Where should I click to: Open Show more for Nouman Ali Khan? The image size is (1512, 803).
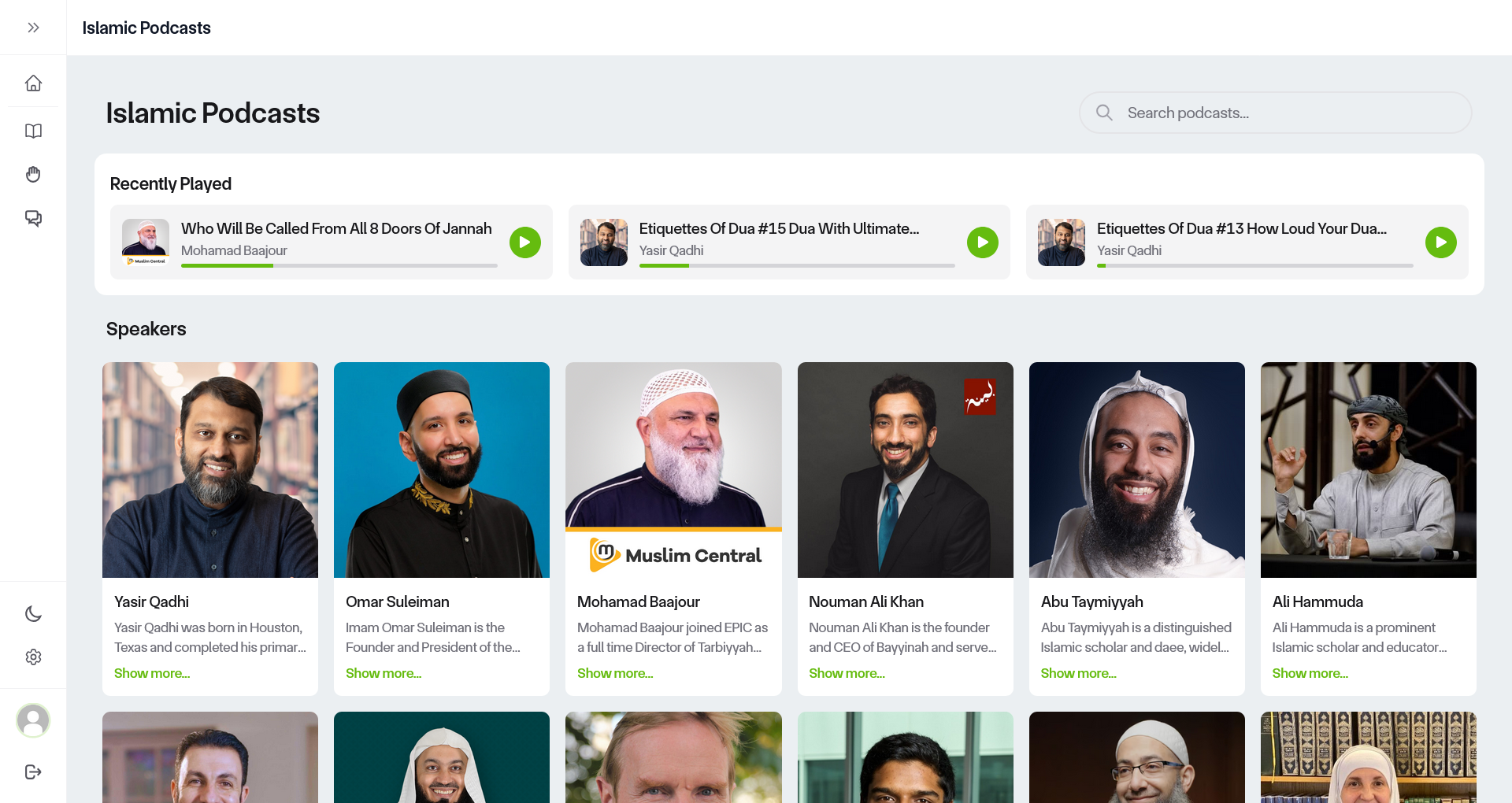coord(847,673)
